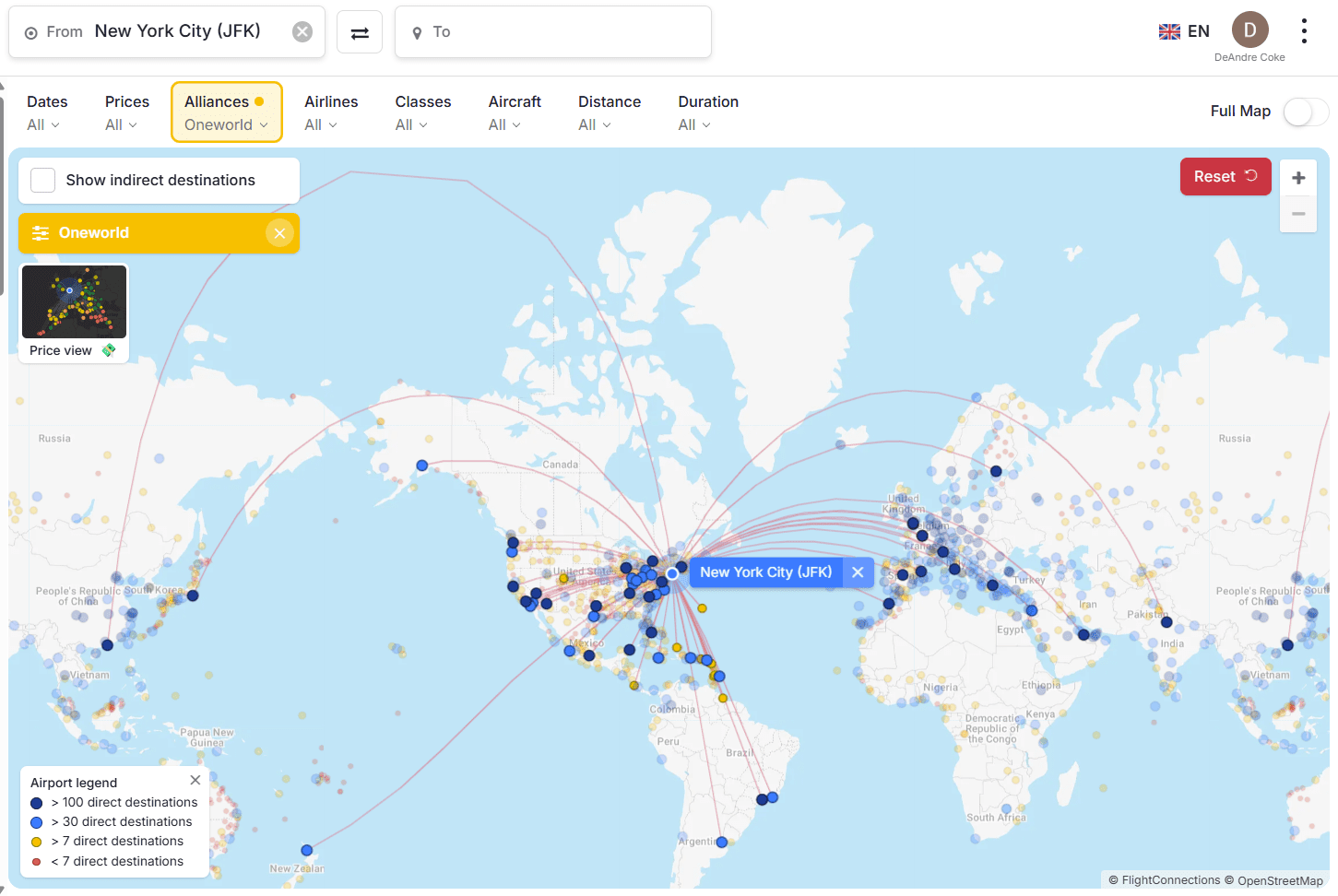Viewport: 1338px width, 896px height.
Task: Click the swap From/To arrows icon
Action: (359, 31)
